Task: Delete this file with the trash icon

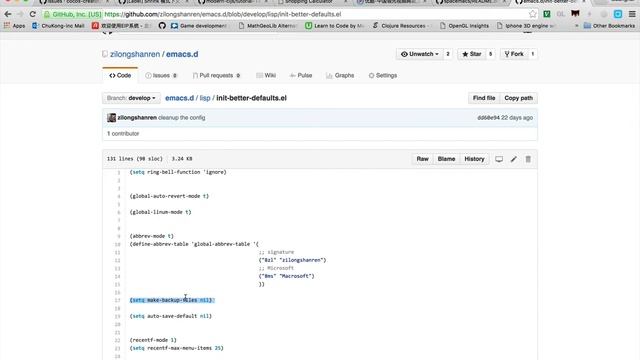Action: pyautogui.click(x=528, y=159)
